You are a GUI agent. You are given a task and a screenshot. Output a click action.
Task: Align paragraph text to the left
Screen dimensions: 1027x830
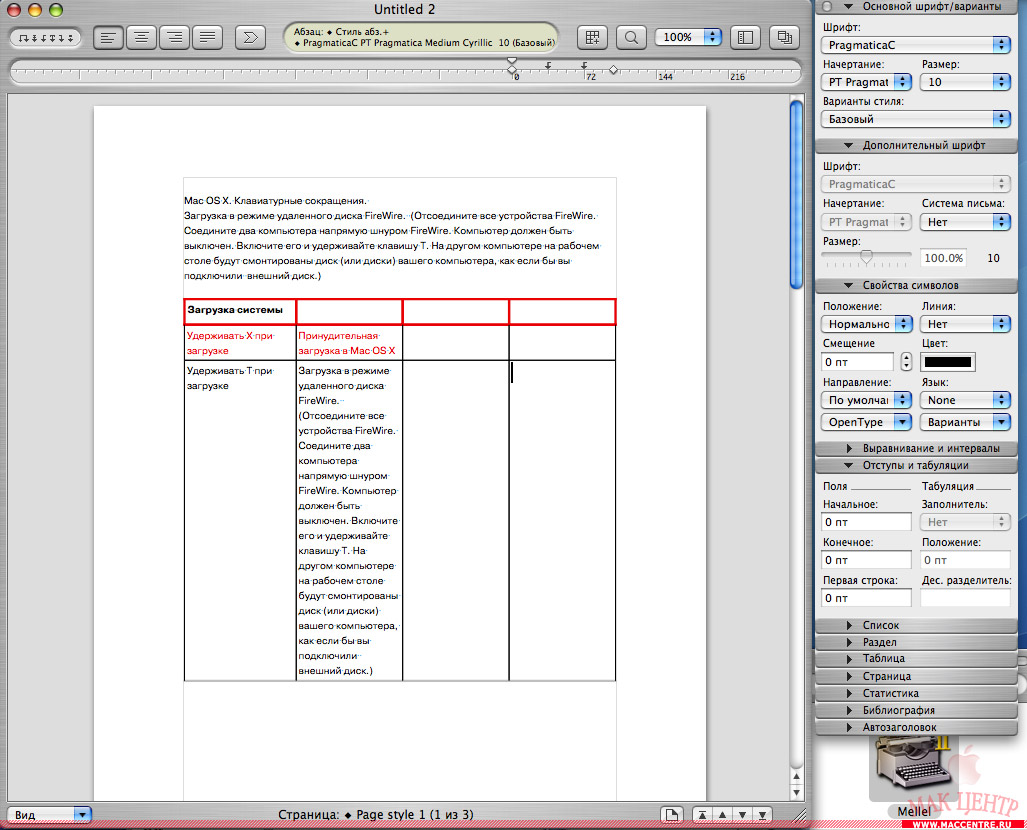pyautogui.click(x=108, y=37)
